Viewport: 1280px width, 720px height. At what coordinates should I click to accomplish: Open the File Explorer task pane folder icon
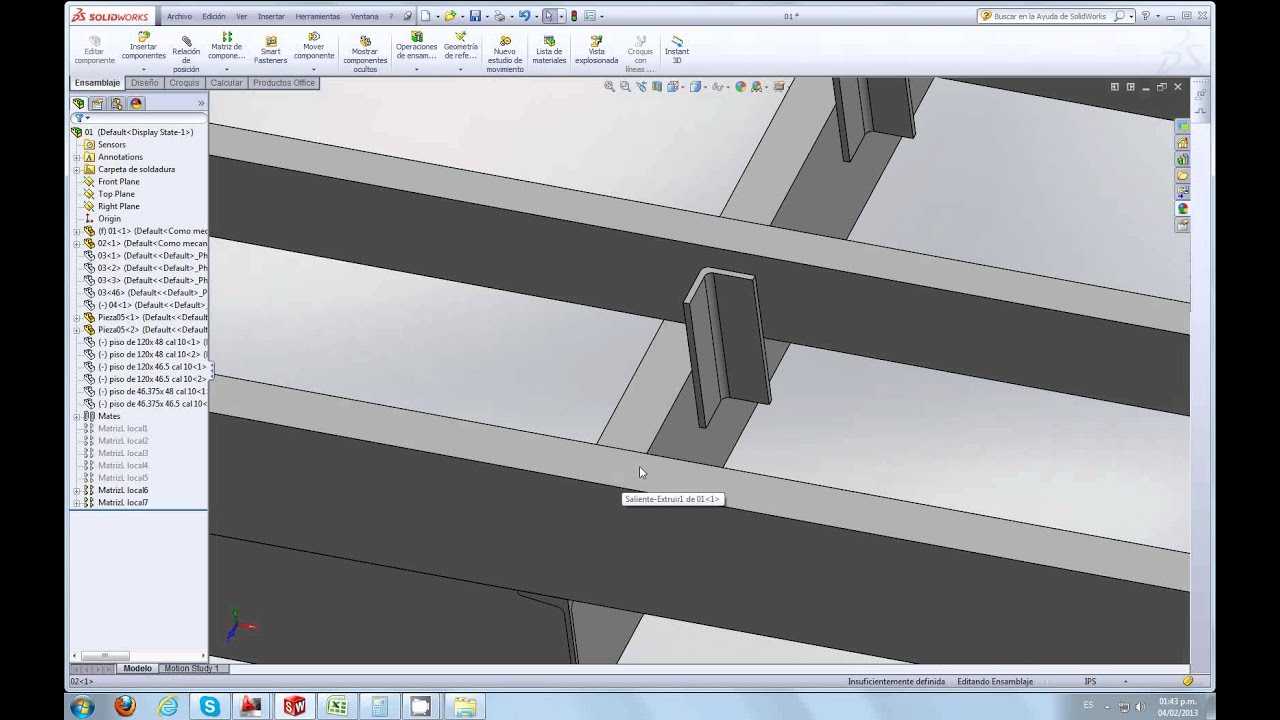(x=1183, y=175)
